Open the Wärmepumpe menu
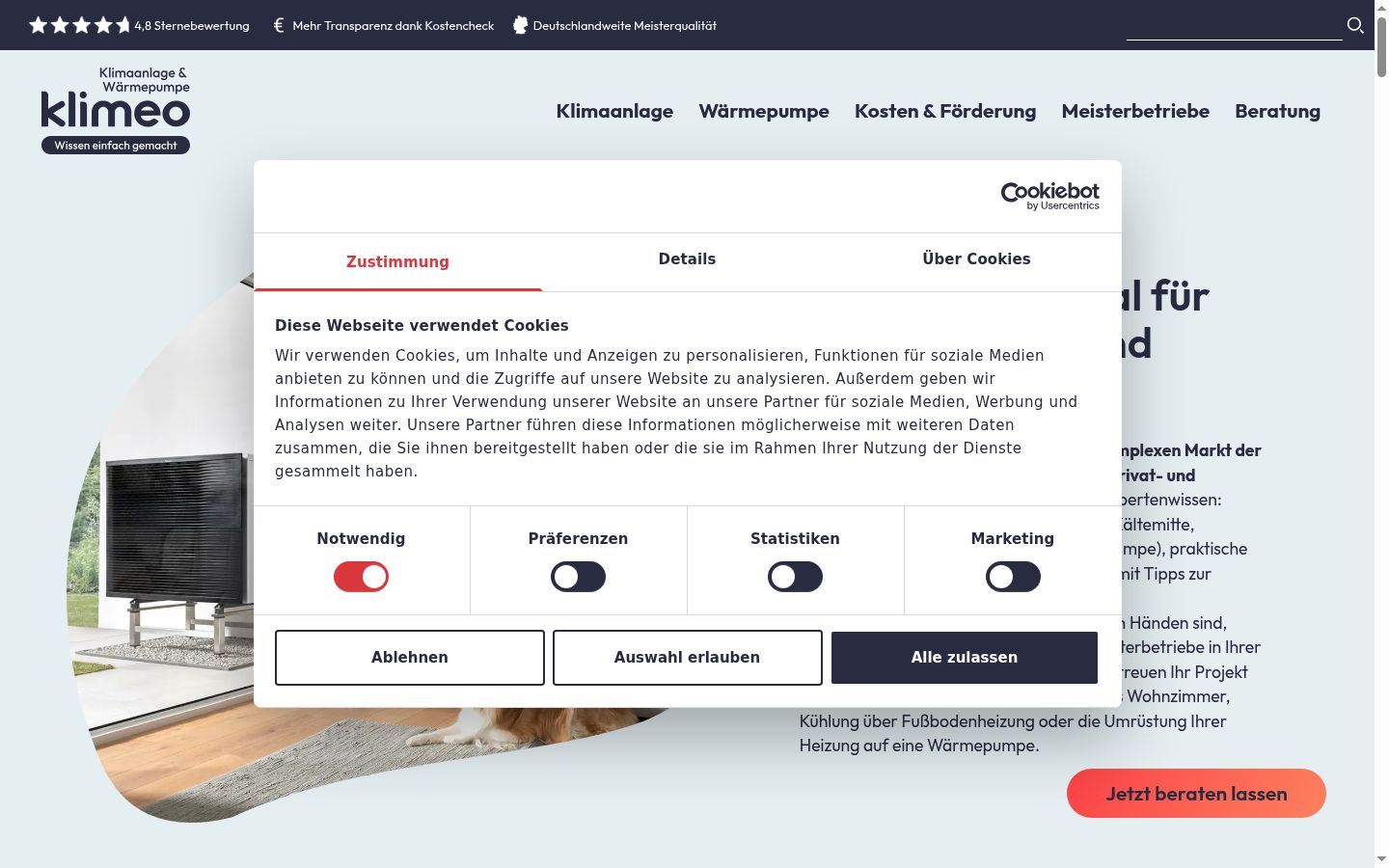Screen dimensions: 1389x868 pos(764,111)
